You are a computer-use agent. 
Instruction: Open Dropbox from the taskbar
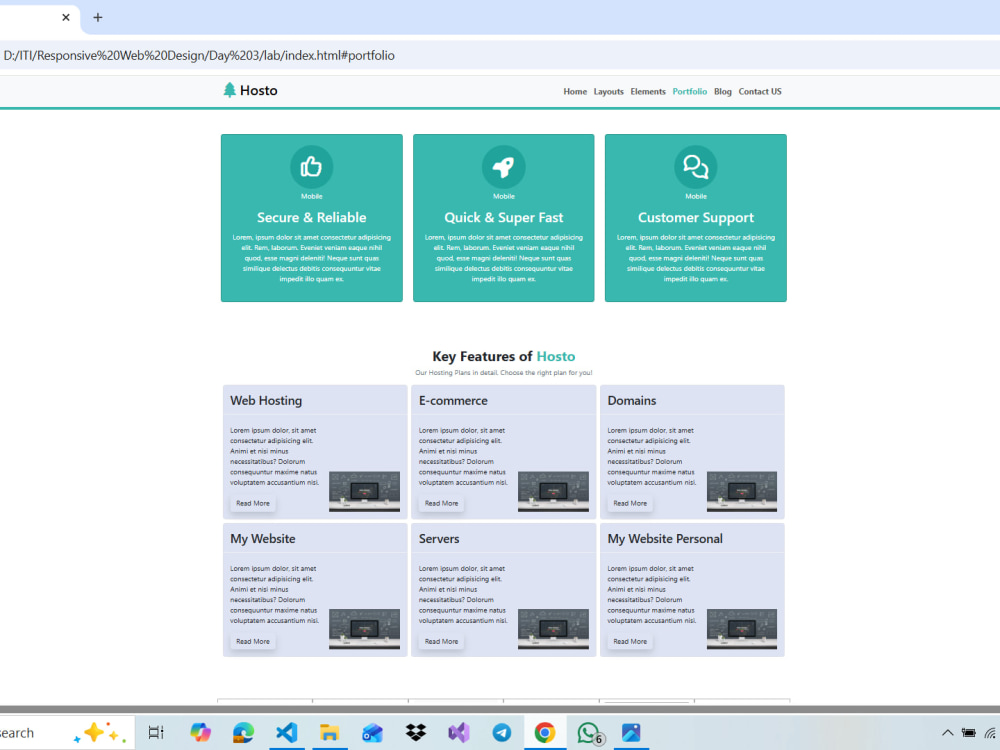tap(416, 732)
